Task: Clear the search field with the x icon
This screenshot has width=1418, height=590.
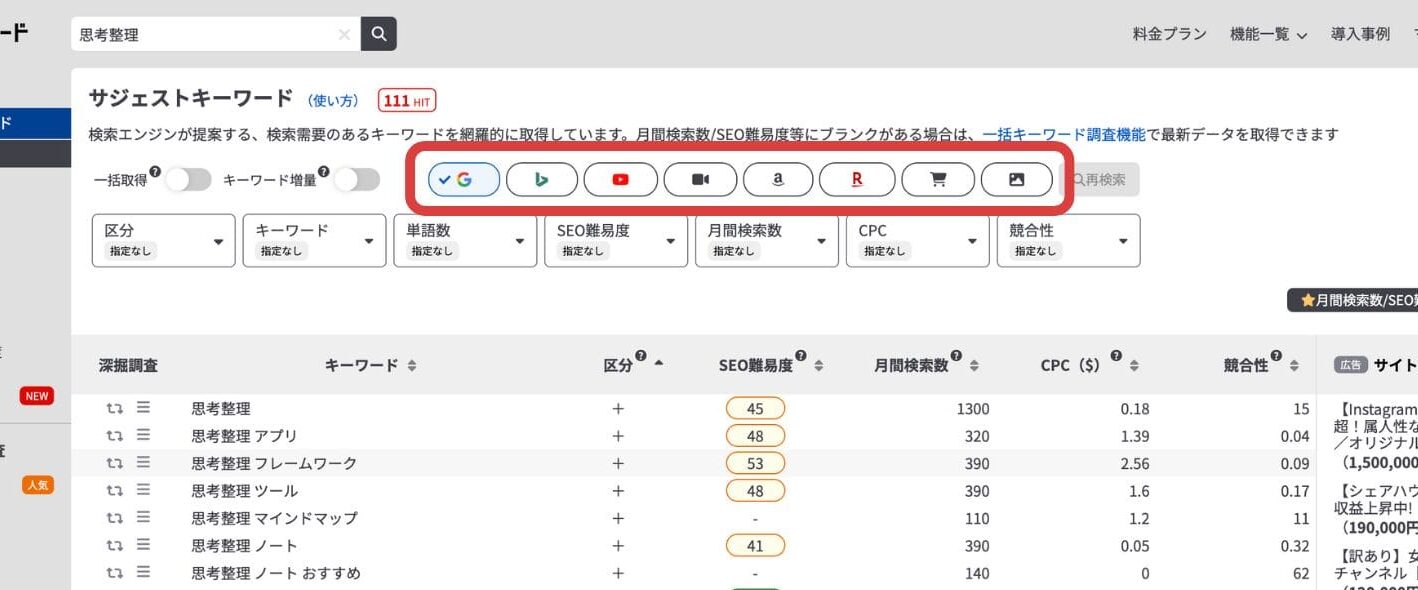Action: click(344, 34)
